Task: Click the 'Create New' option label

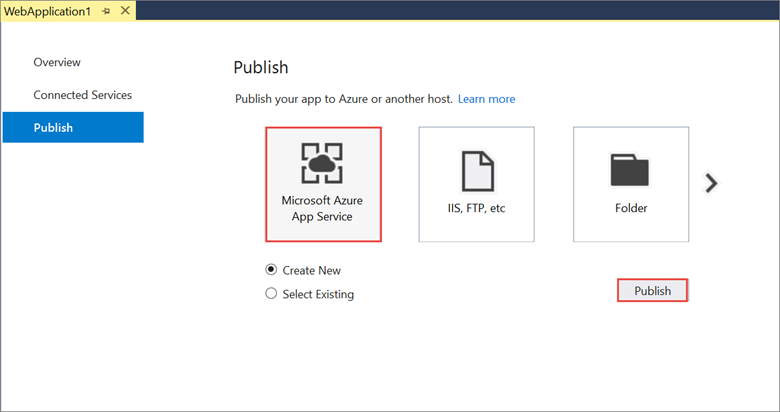Action: [313, 270]
